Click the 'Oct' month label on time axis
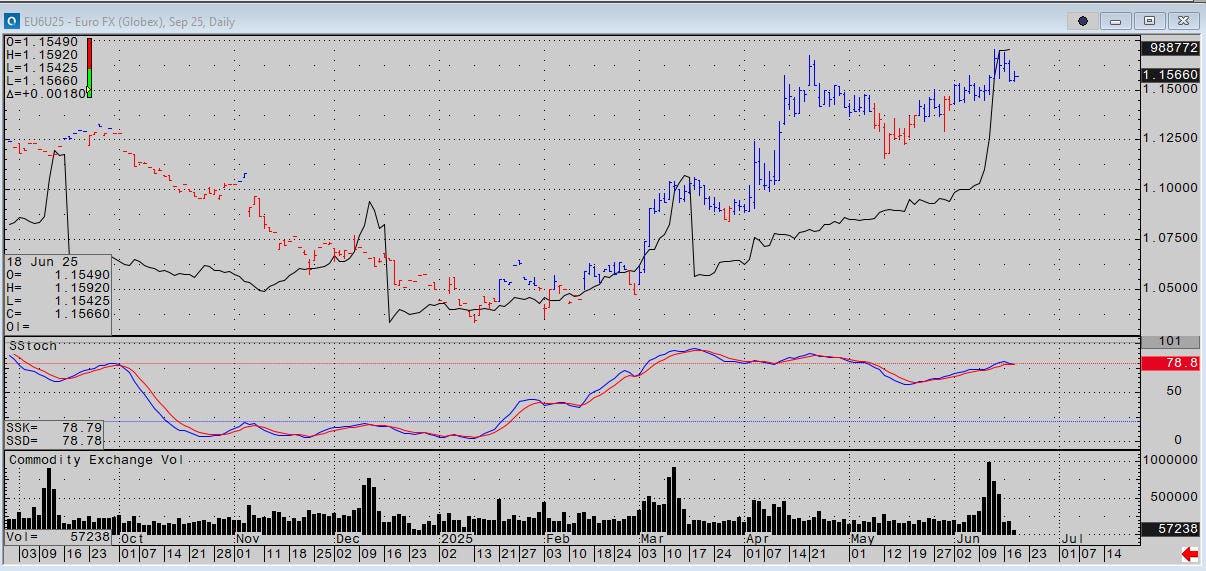This screenshot has width=1206, height=571. 130,538
